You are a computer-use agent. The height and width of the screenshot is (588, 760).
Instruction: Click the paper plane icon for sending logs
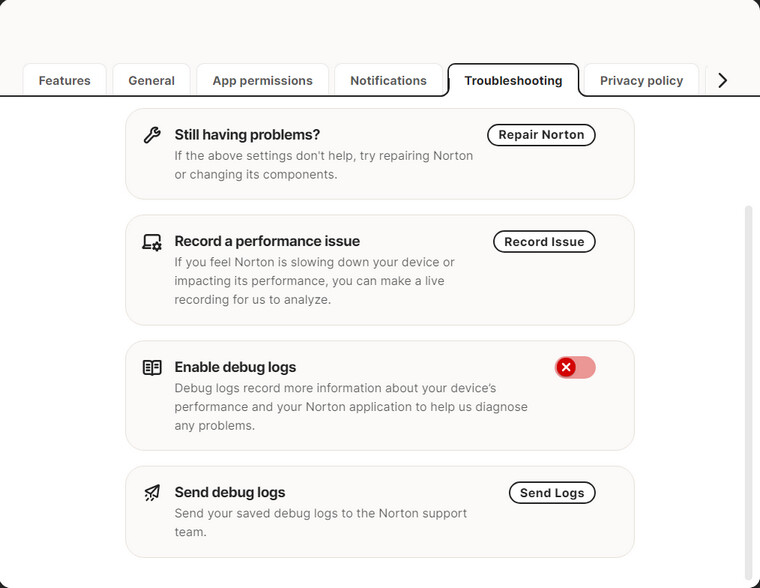coord(152,492)
